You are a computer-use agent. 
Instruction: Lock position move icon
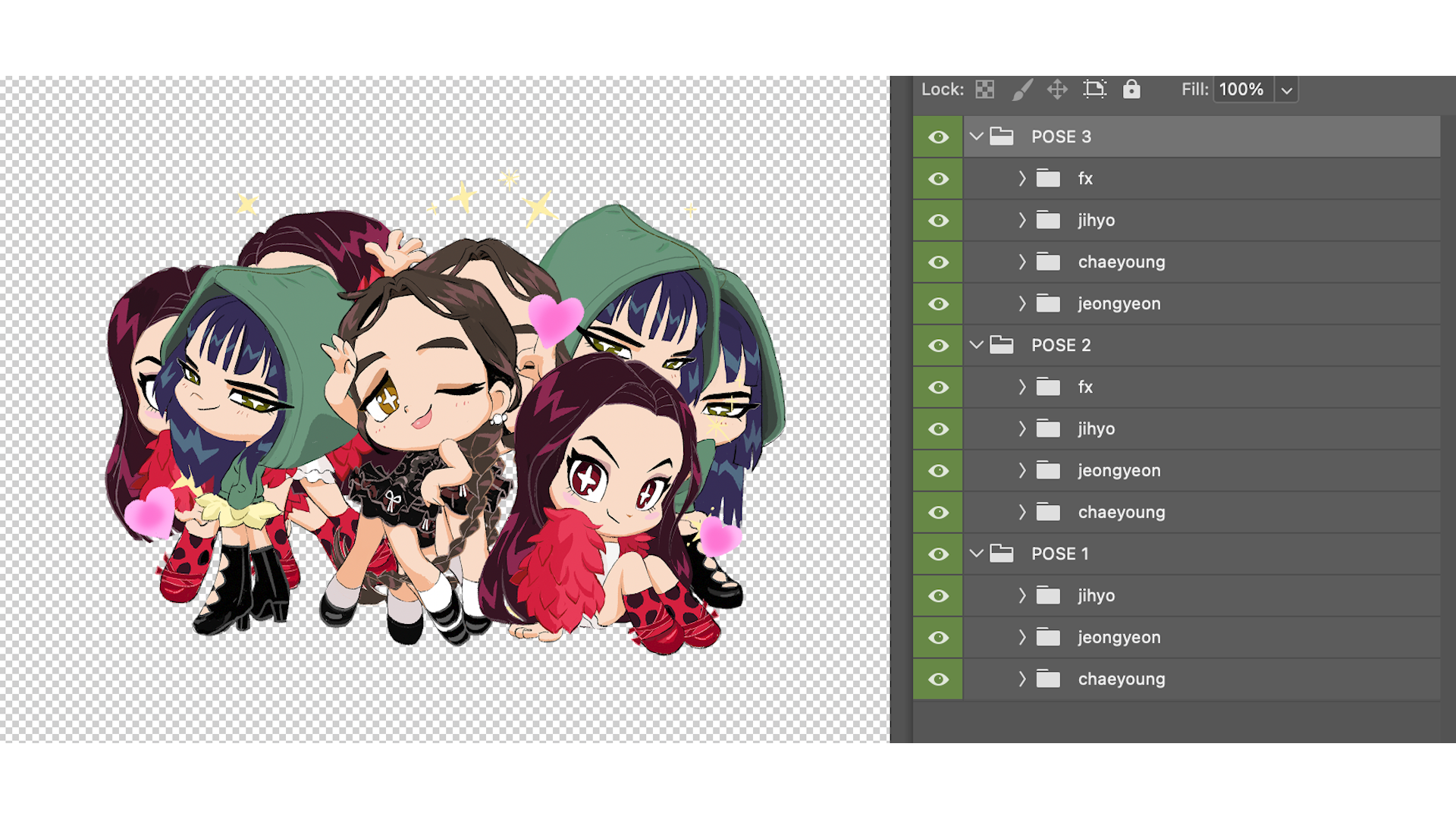1057,89
